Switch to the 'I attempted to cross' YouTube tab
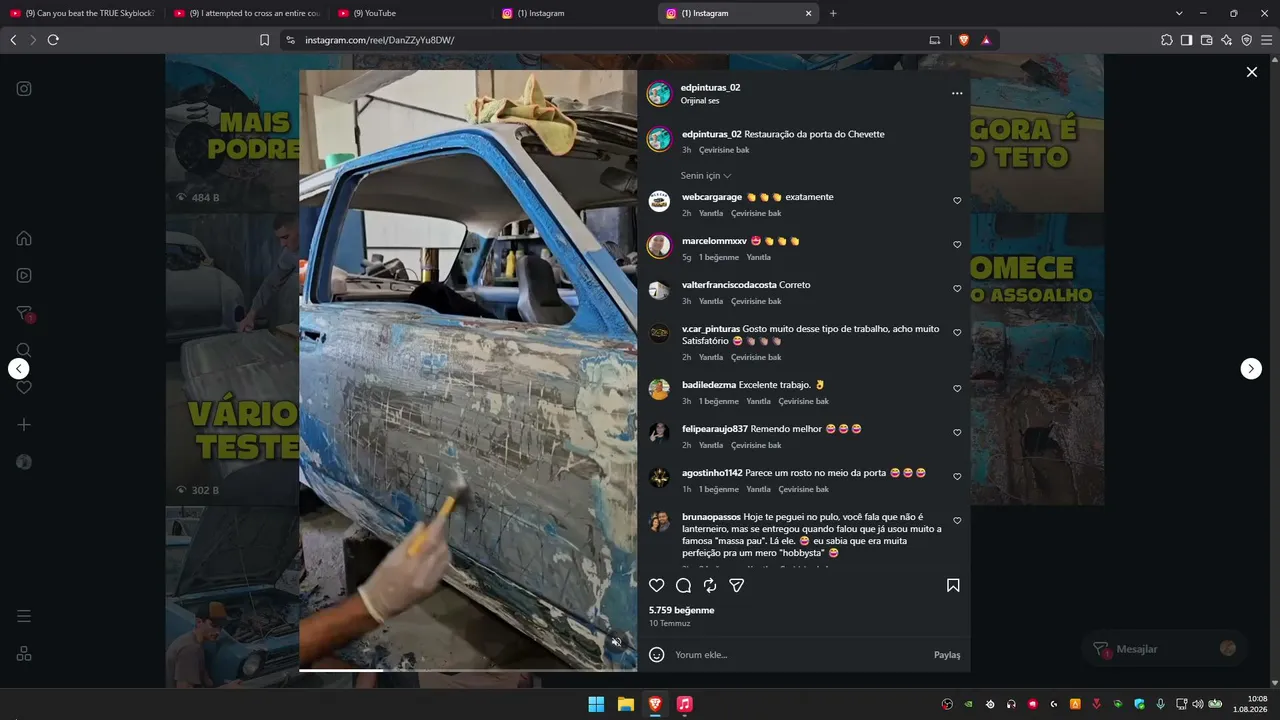The height and width of the screenshot is (720, 1280). tap(246, 13)
